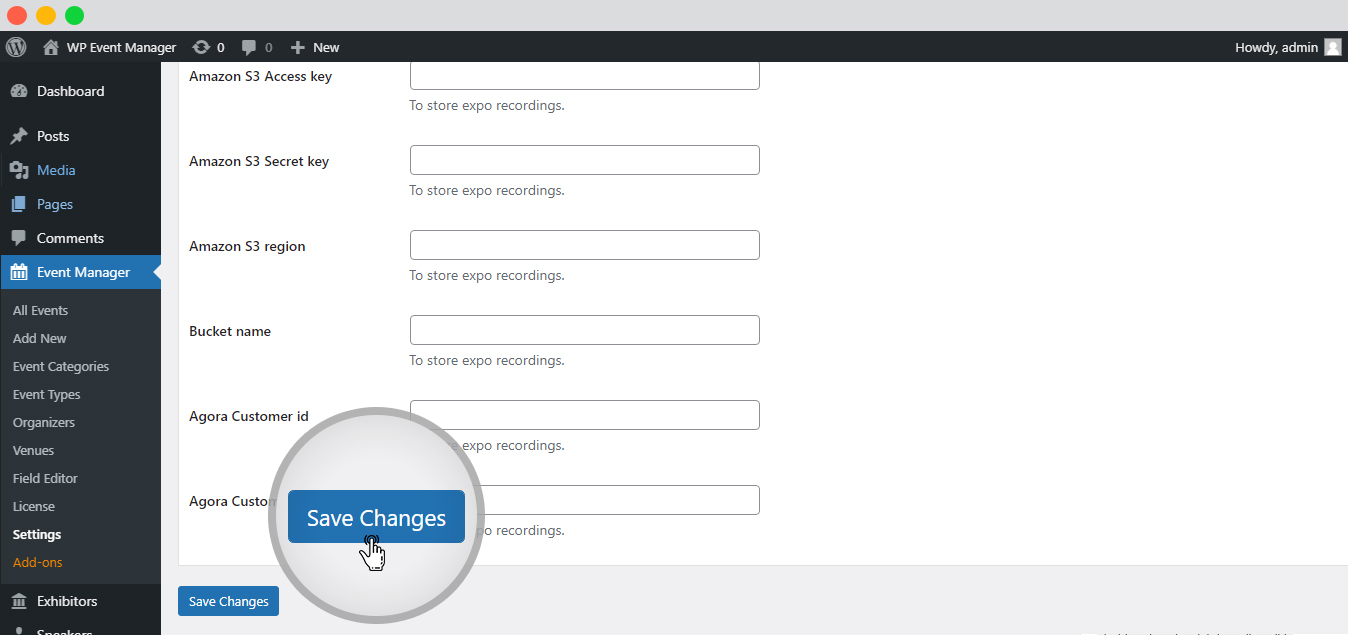Click the home icon beside WP Event Manager
This screenshot has height=635, width=1348.
point(51,47)
